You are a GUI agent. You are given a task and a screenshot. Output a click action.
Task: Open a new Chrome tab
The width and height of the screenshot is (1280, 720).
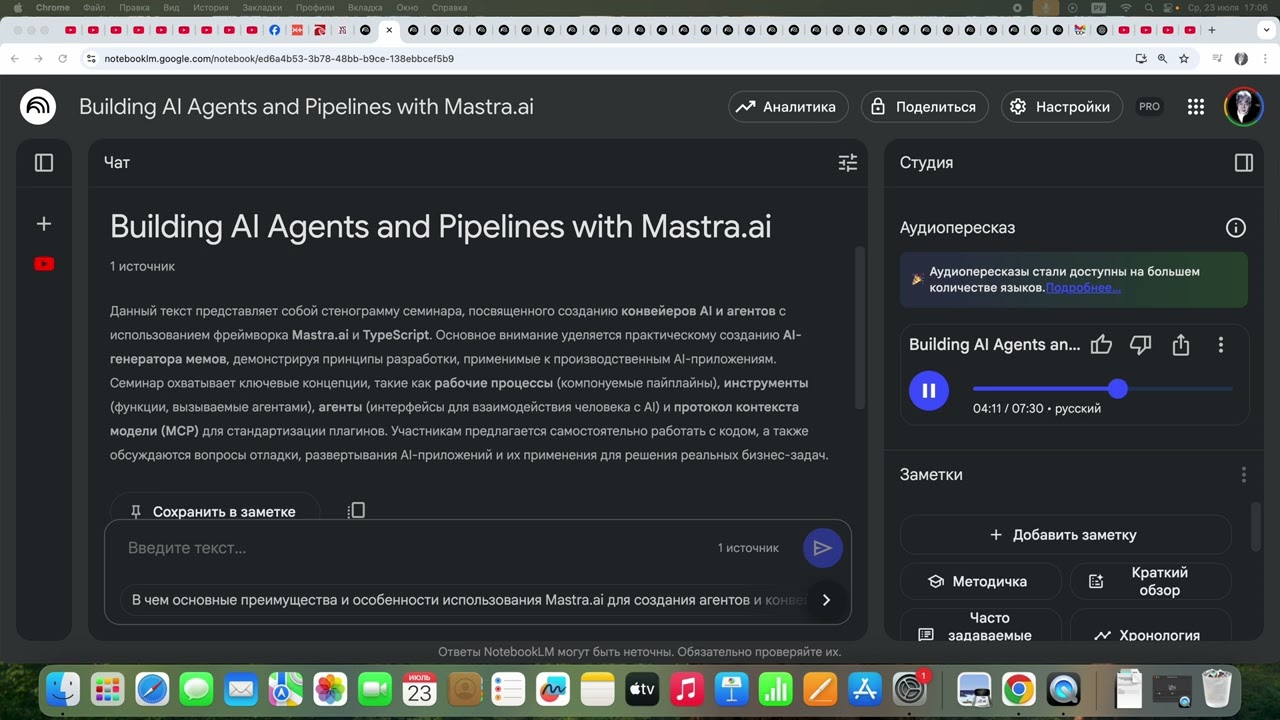[x=1212, y=30]
